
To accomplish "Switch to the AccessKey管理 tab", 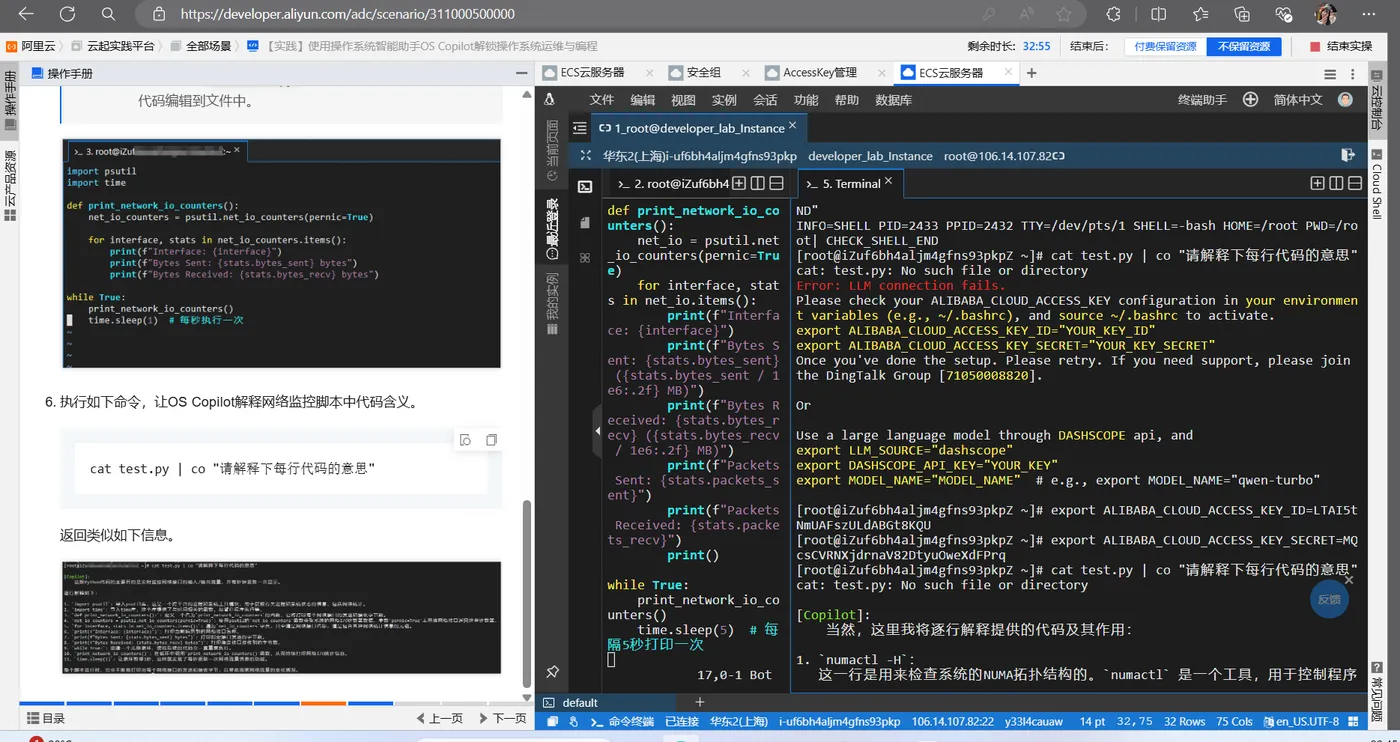I will pyautogui.click(x=819, y=72).
